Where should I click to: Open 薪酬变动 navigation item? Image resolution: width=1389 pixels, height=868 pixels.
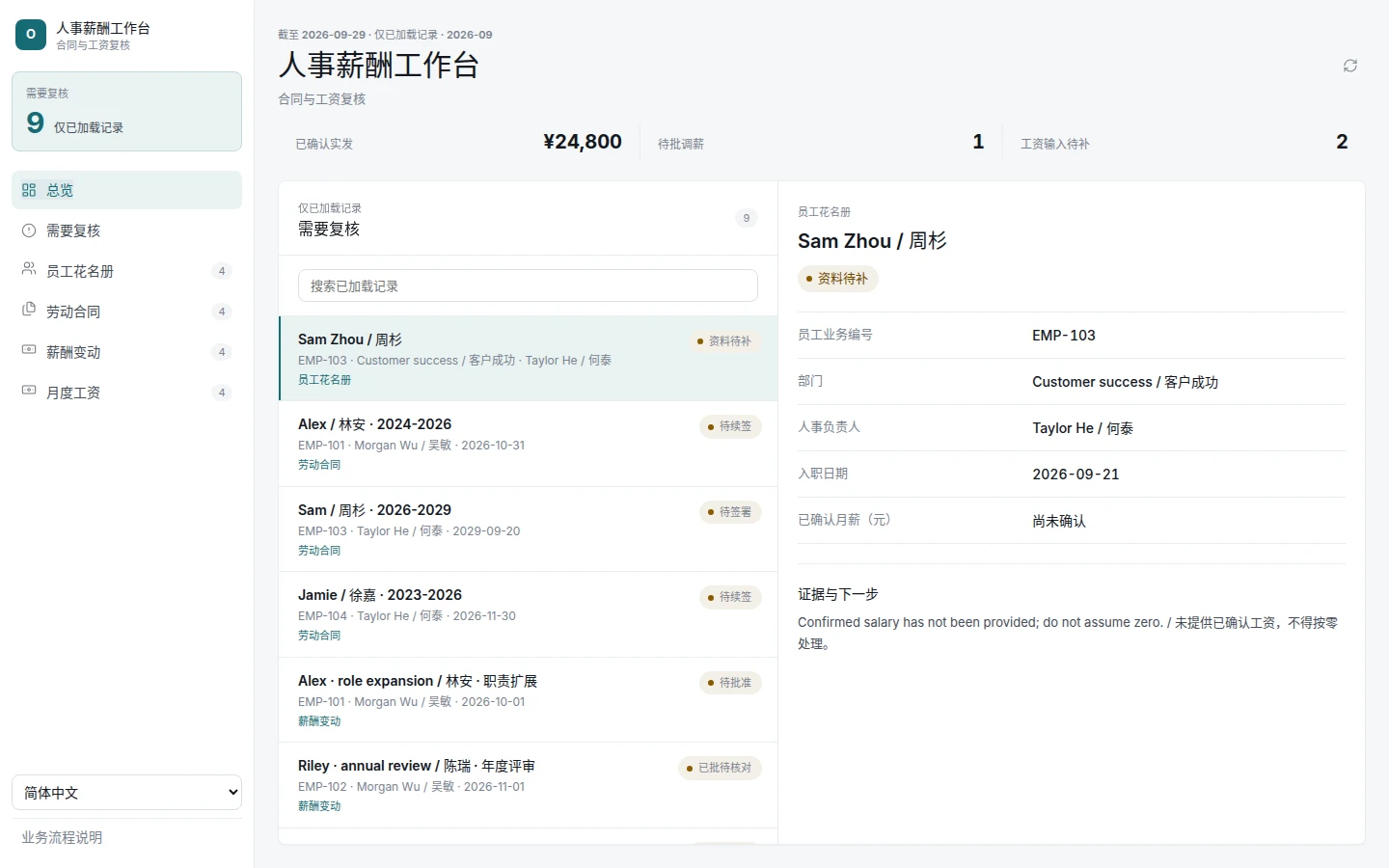[126, 352]
